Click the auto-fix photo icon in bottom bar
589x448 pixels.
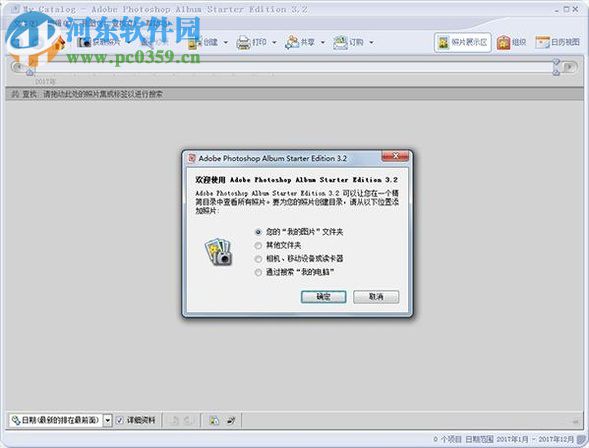tap(214, 420)
